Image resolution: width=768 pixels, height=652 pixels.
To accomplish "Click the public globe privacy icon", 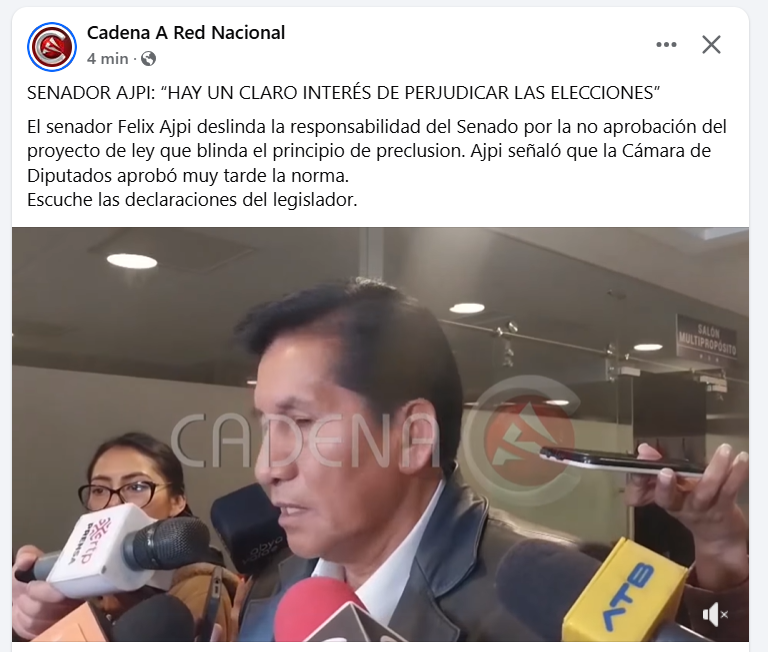I will coord(148,59).
